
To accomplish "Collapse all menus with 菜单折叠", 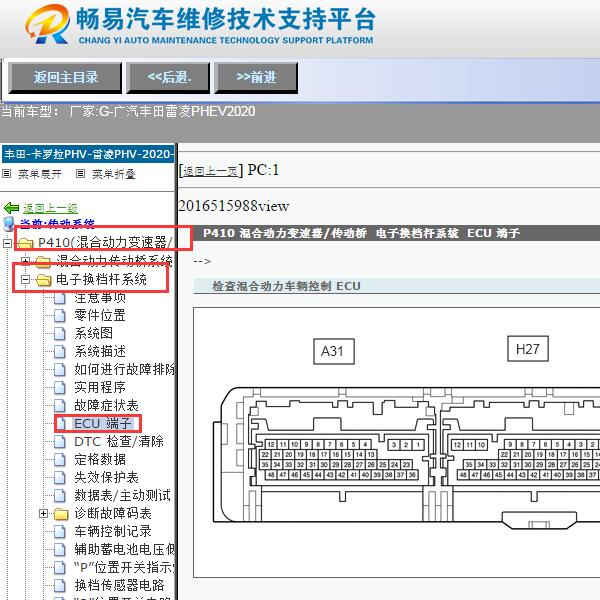I will [x=114, y=174].
